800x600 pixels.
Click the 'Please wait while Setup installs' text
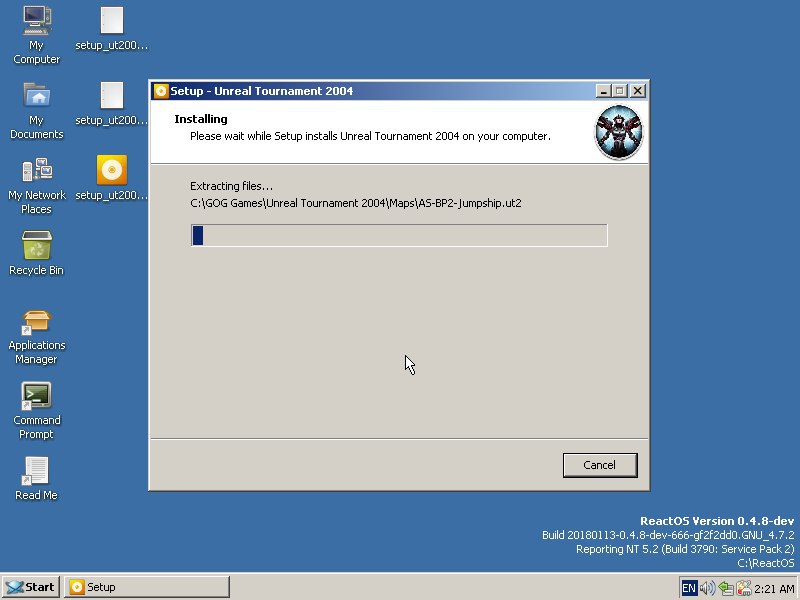370,136
